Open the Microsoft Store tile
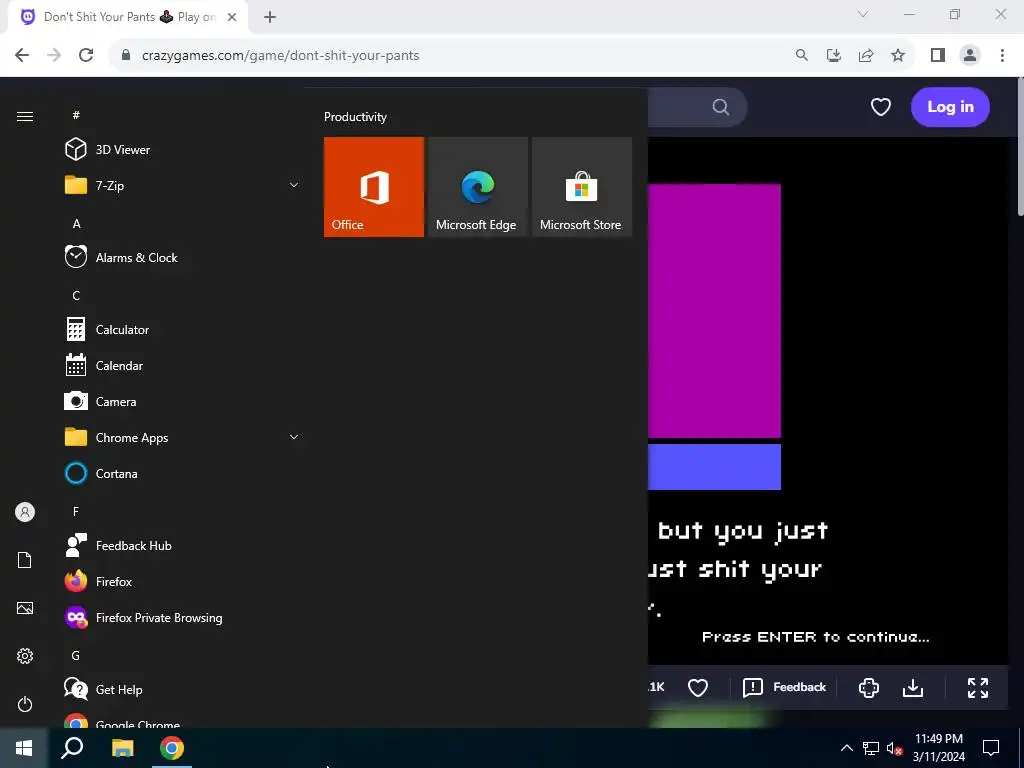Image resolution: width=1024 pixels, height=768 pixels. [582, 187]
